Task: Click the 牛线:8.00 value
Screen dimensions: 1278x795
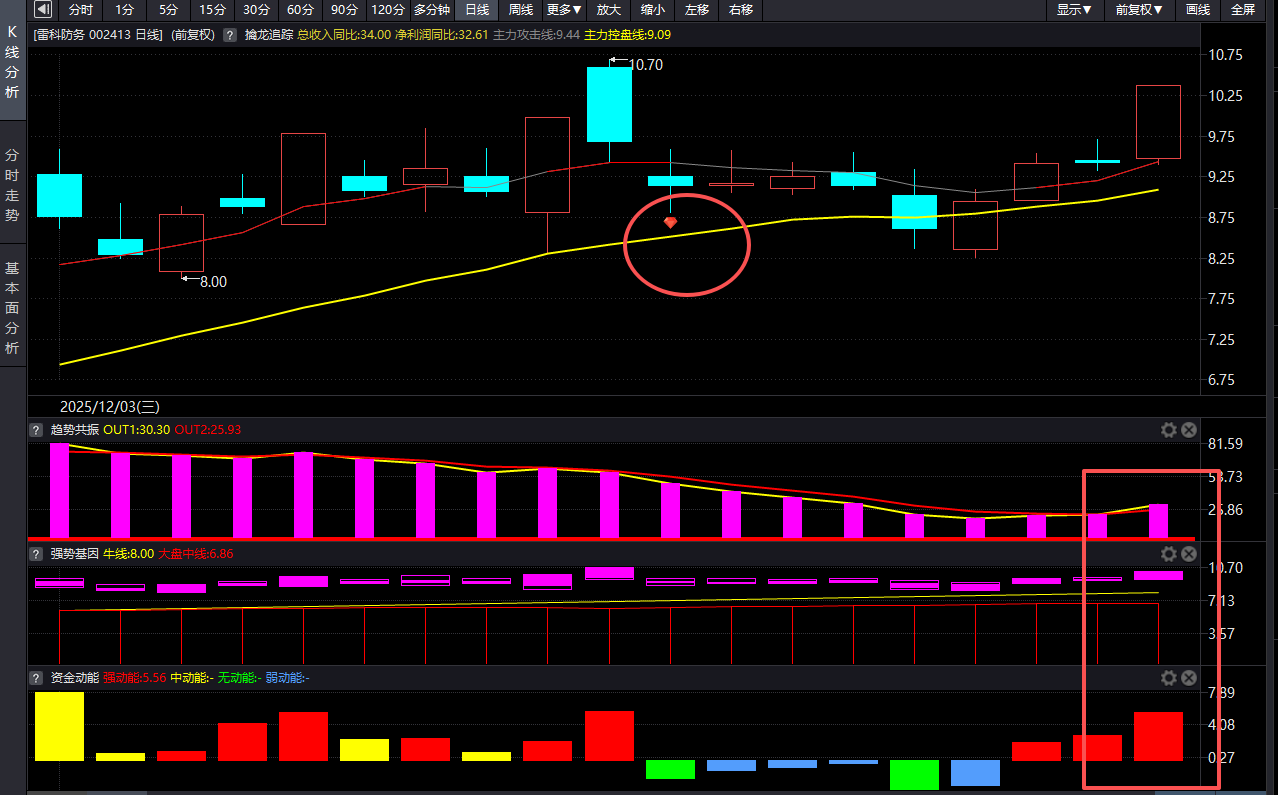Action: [x=128, y=553]
